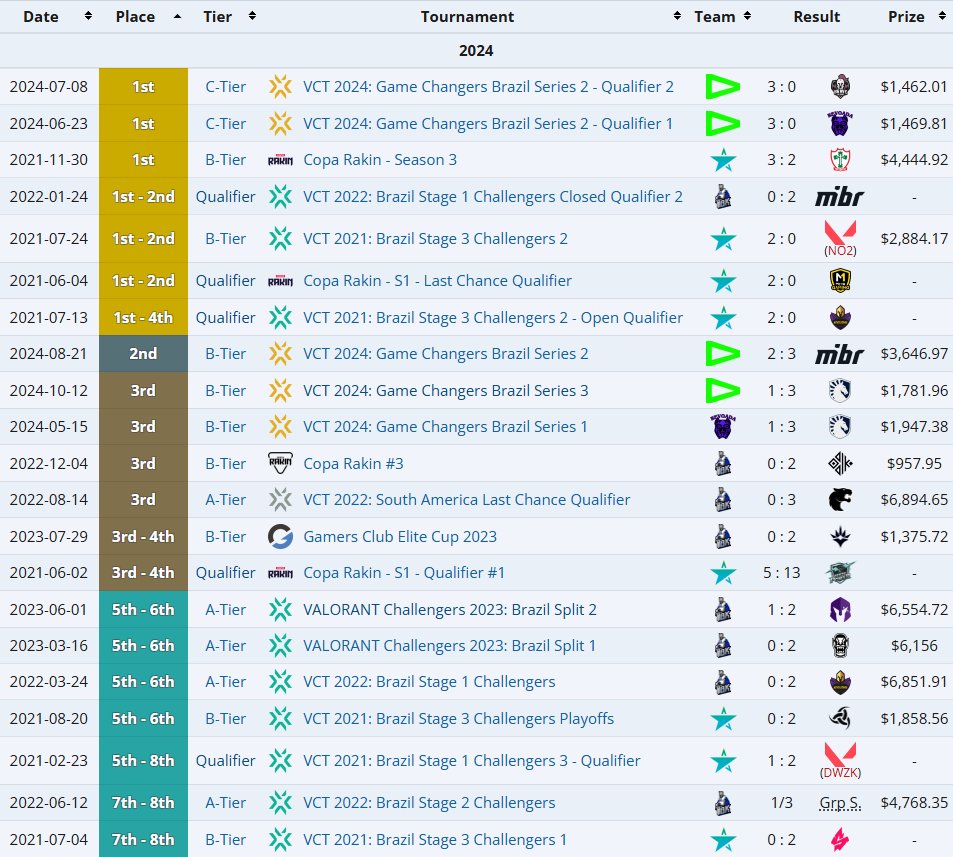Open VCT 2022 Brazil Stage 1 Challengers Closed Qualifier 2
The width and height of the screenshot is (953, 857).
click(493, 197)
